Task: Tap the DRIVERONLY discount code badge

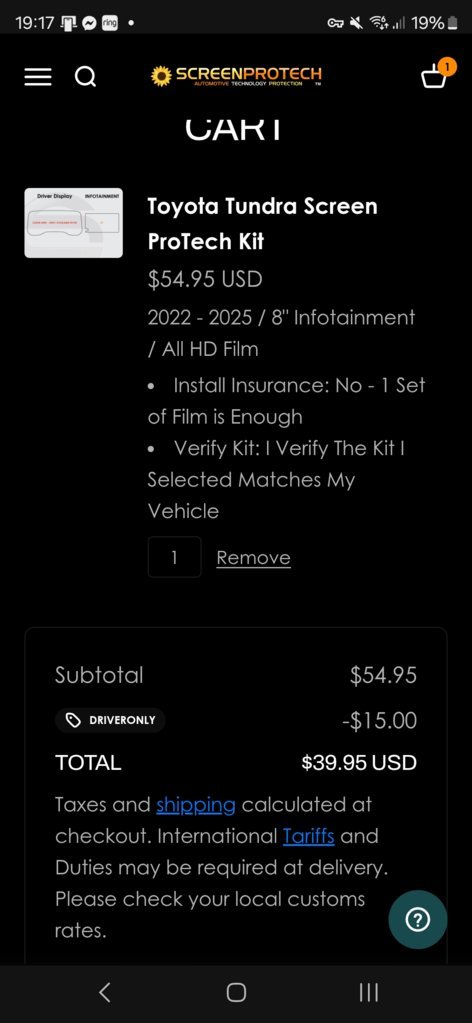Action: (110, 720)
